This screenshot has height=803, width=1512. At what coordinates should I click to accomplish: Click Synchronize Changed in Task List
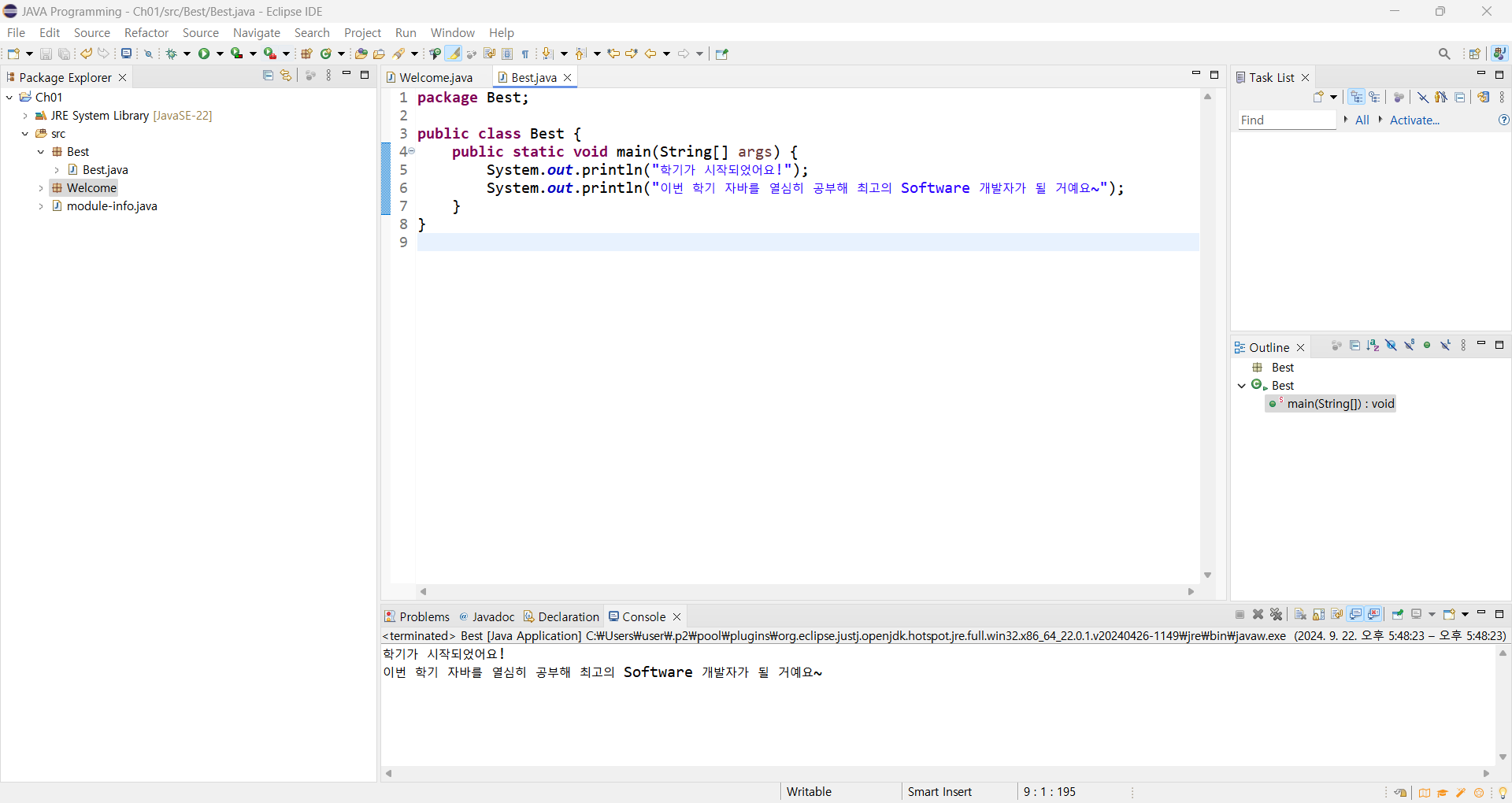[1484, 97]
